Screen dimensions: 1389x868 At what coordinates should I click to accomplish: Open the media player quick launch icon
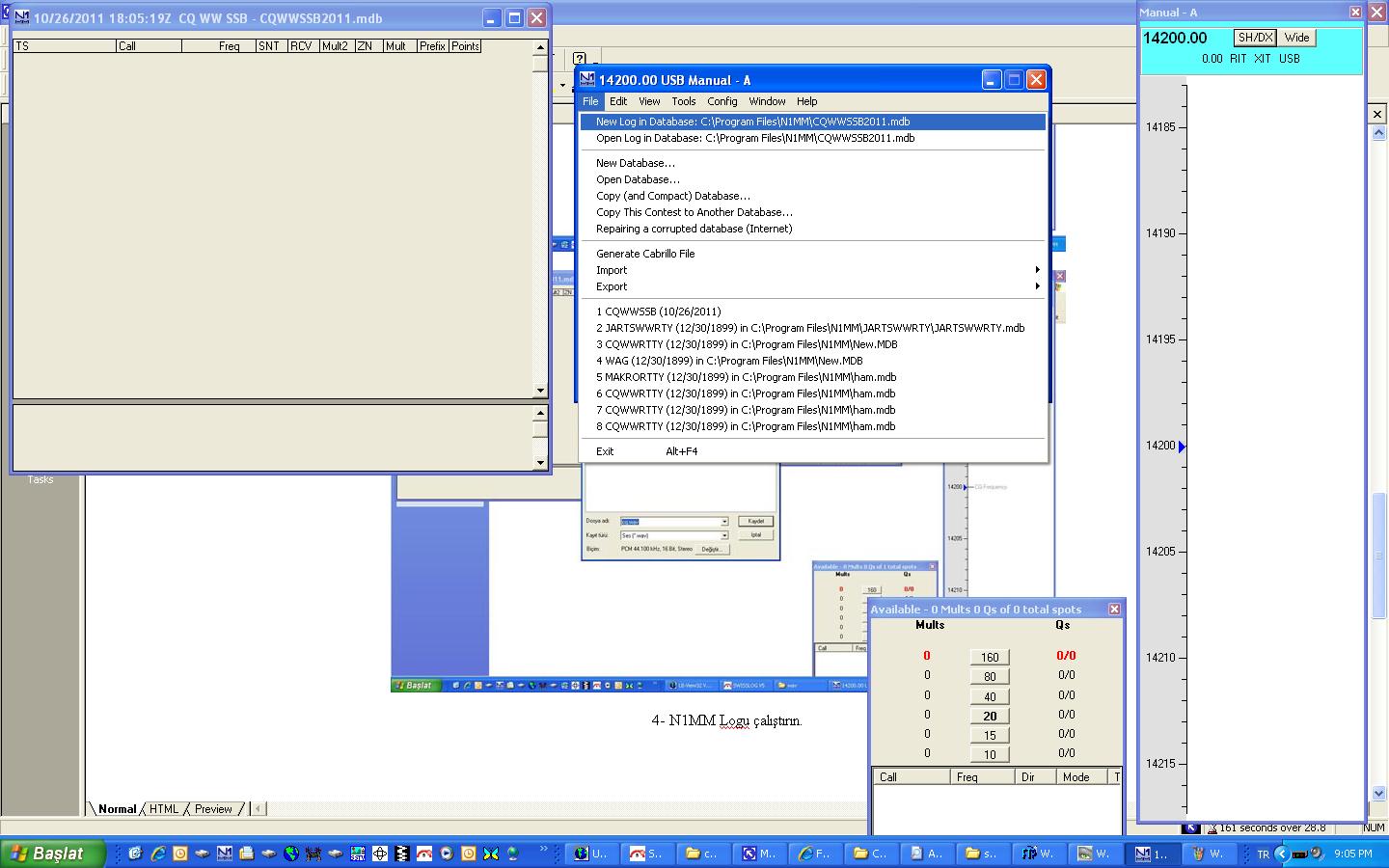point(447,854)
